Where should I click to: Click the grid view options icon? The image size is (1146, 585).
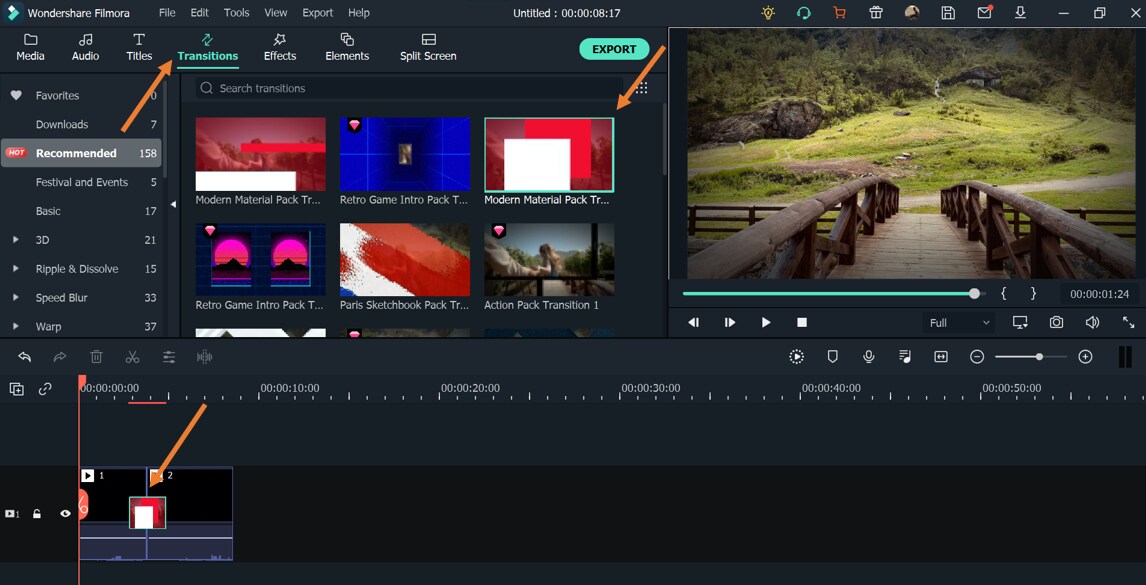pyautogui.click(x=642, y=88)
